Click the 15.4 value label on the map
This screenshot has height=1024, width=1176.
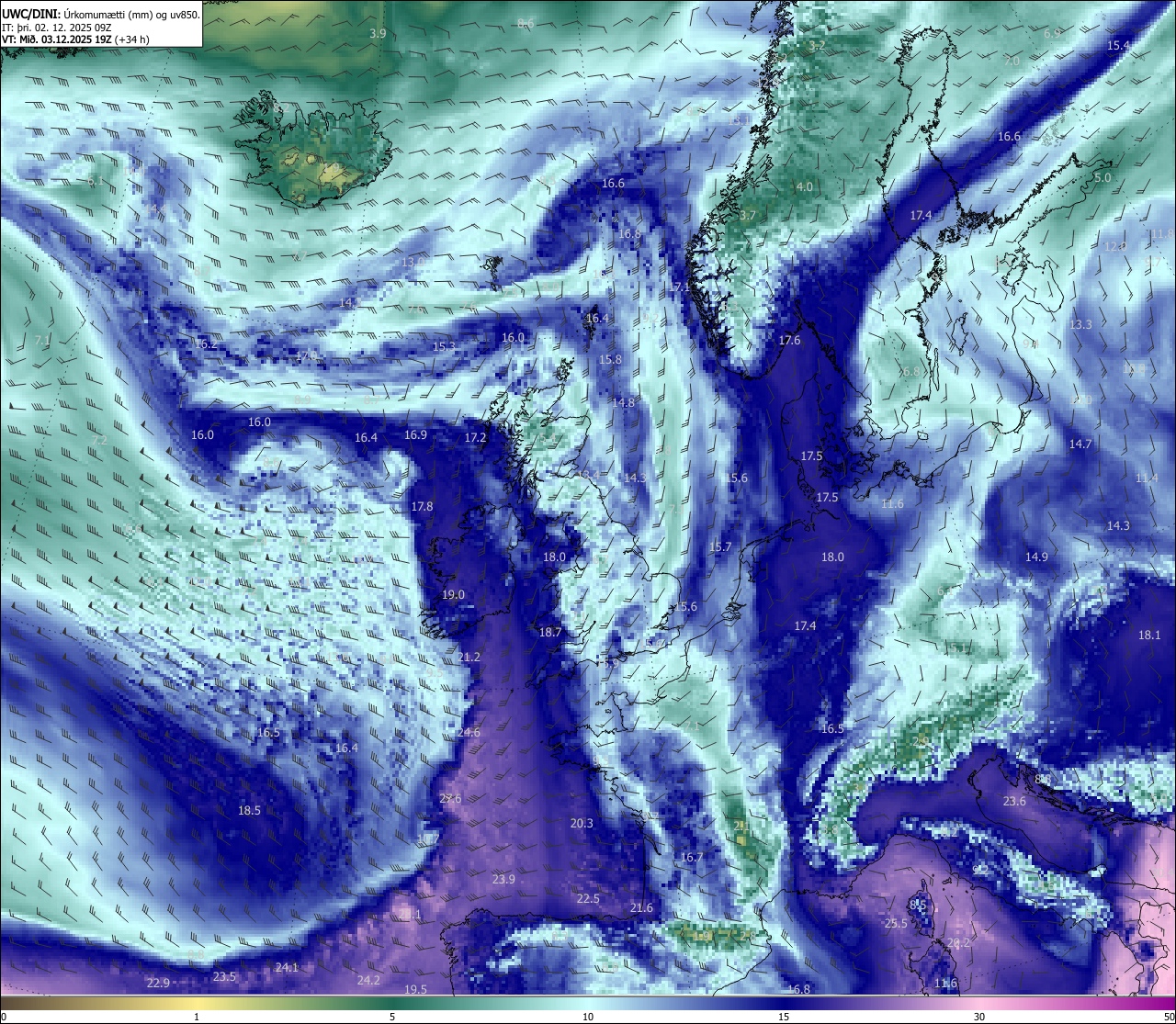[x=1118, y=46]
